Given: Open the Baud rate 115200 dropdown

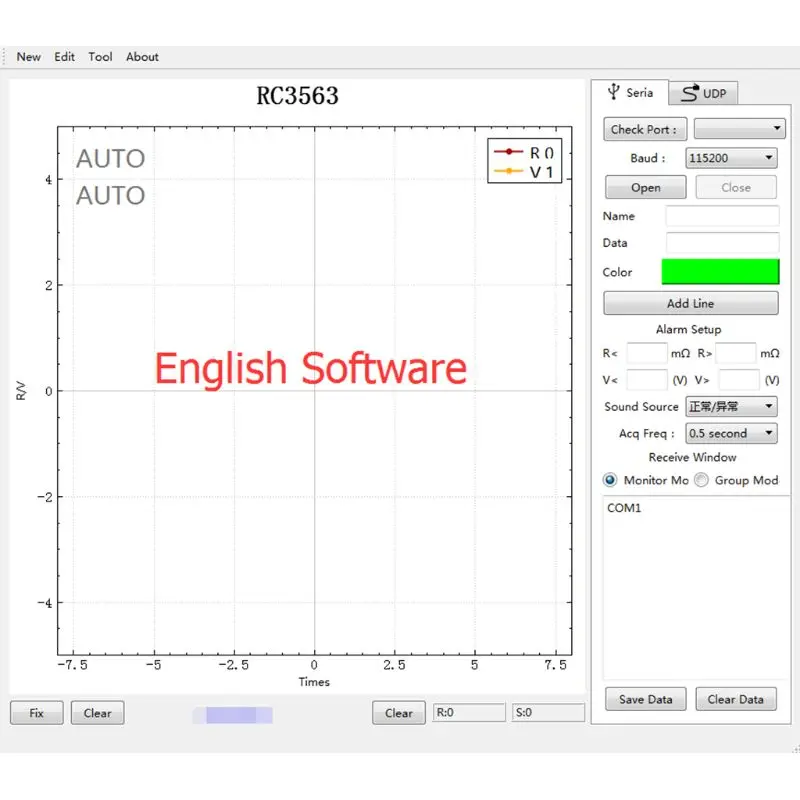Looking at the screenshot, I should point(731,158).
